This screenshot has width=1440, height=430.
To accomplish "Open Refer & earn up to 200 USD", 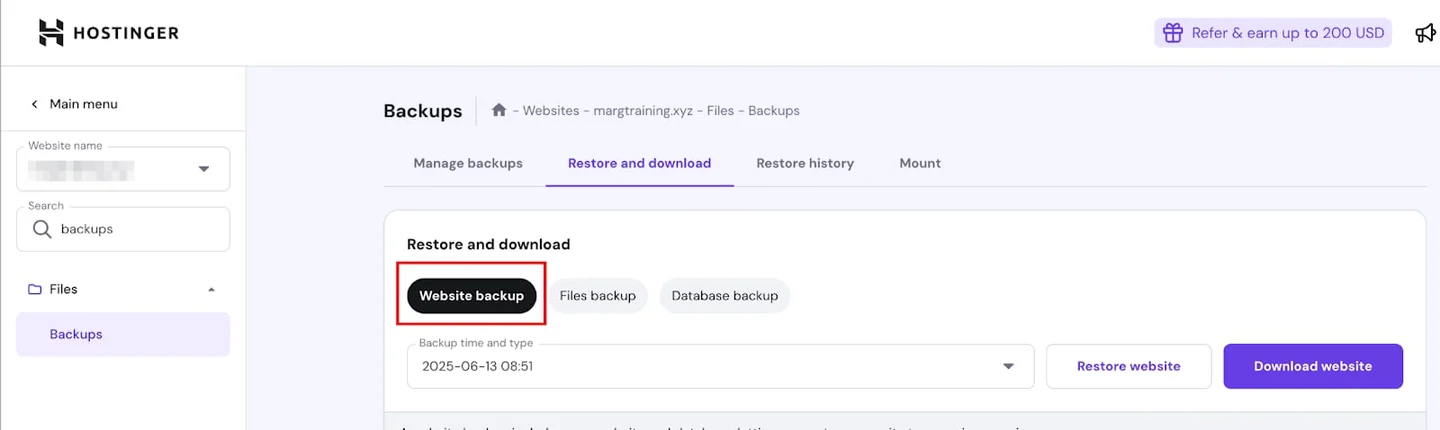I will click(1273, 33).
